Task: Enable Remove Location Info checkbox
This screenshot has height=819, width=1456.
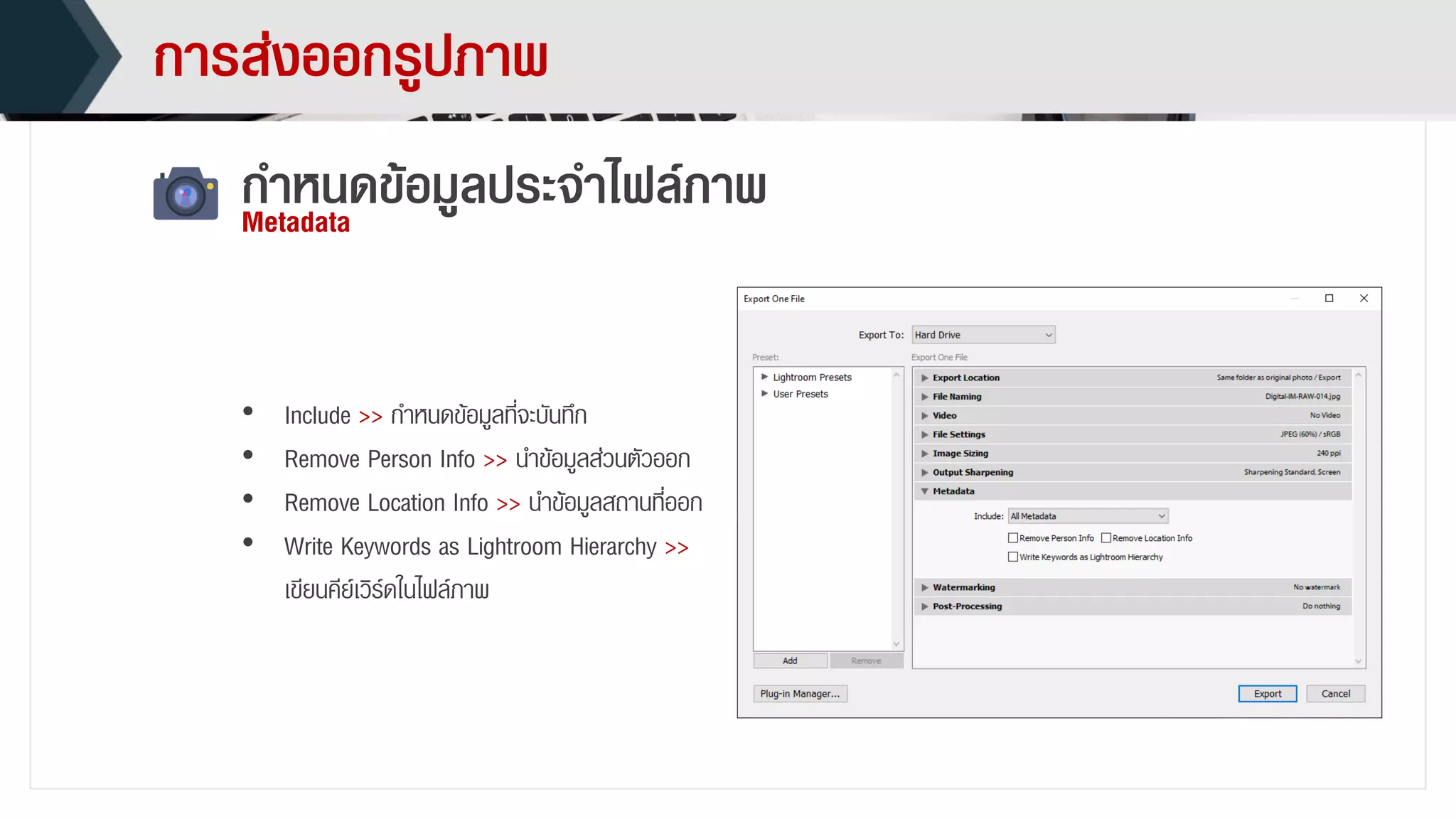Action: tap(1106, 538)
